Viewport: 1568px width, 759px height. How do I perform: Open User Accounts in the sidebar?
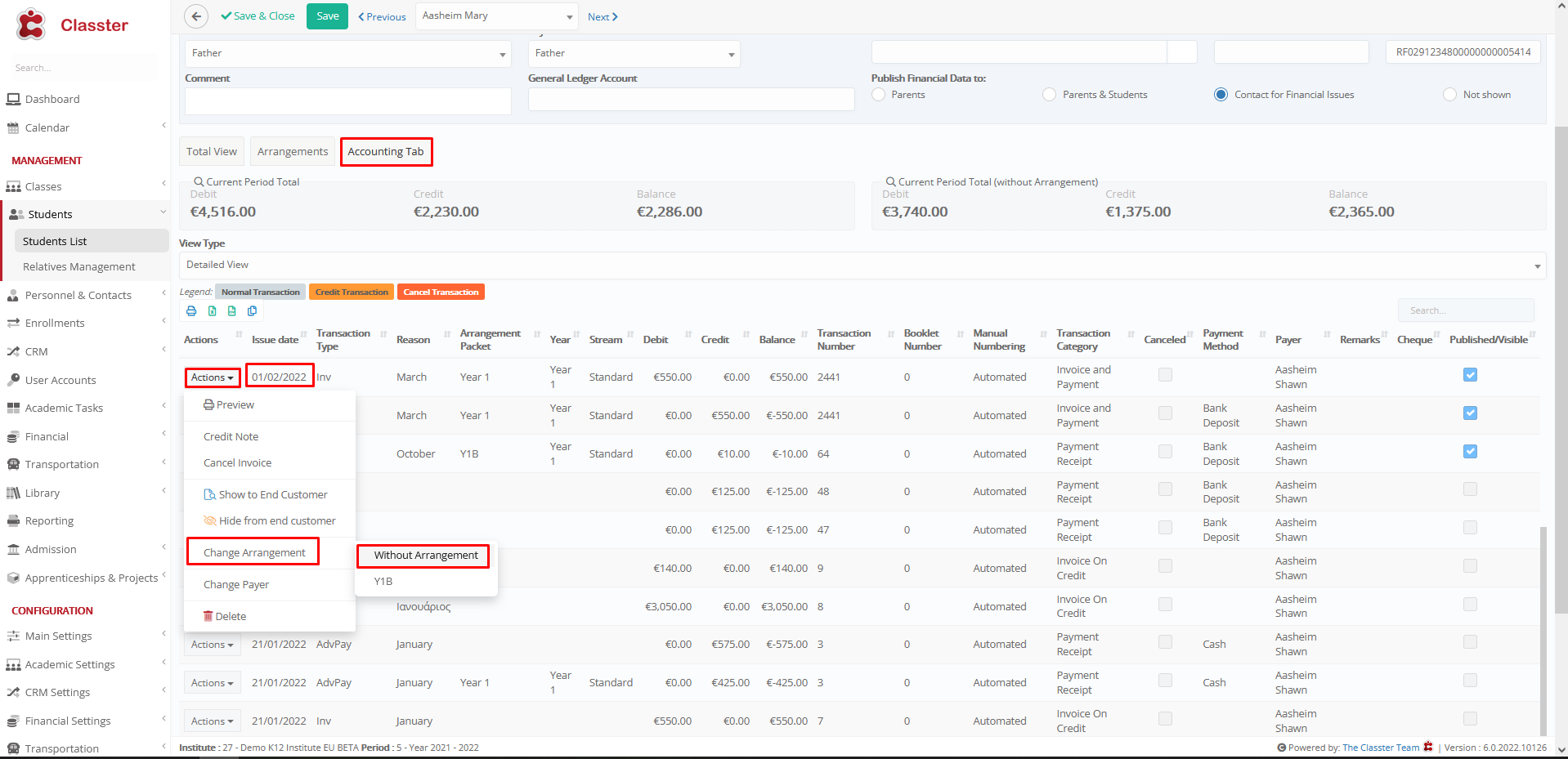60,381
